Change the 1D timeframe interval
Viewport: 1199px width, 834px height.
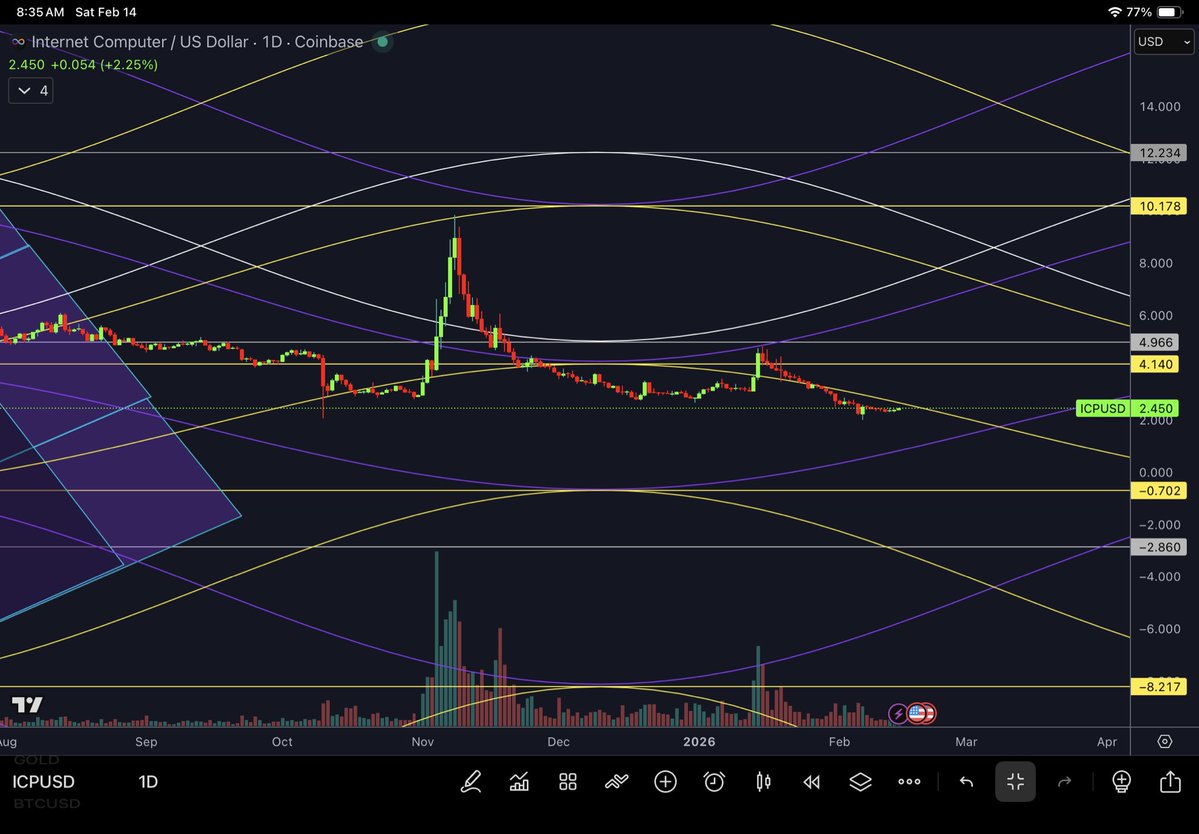[148, 781]
